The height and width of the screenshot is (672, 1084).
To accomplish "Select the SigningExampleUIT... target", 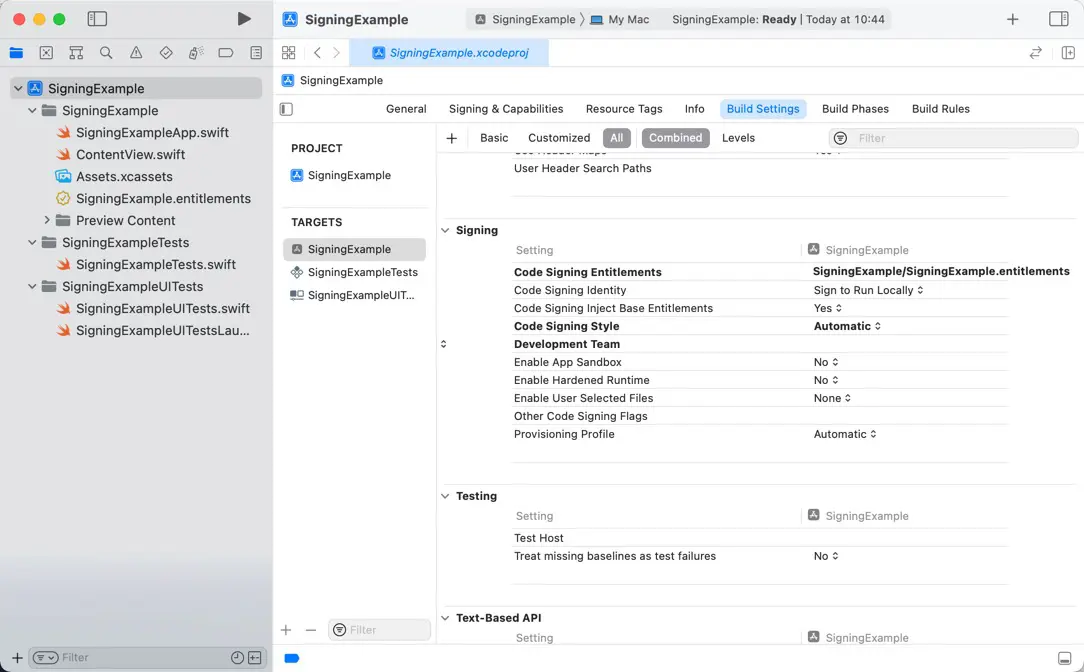I will [x=355, y=295].
